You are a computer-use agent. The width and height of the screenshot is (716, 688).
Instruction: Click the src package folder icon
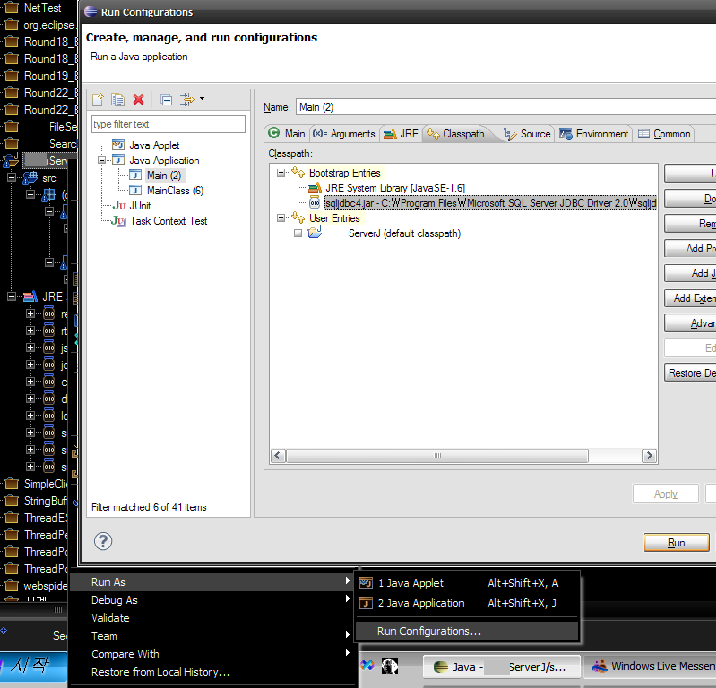[x=31, y=178]
